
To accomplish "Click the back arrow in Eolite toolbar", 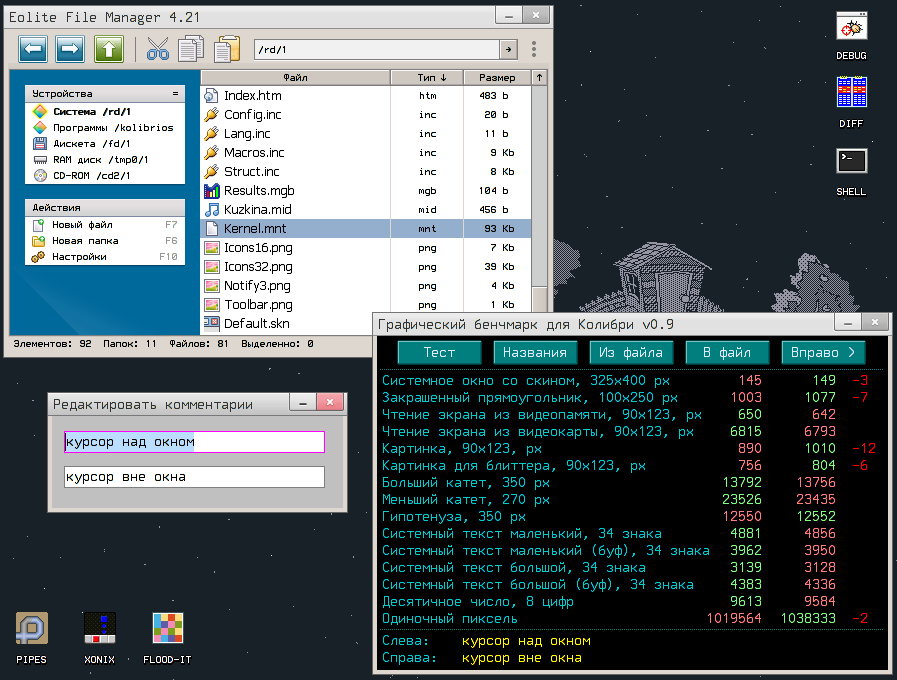I will pos(33,49).
